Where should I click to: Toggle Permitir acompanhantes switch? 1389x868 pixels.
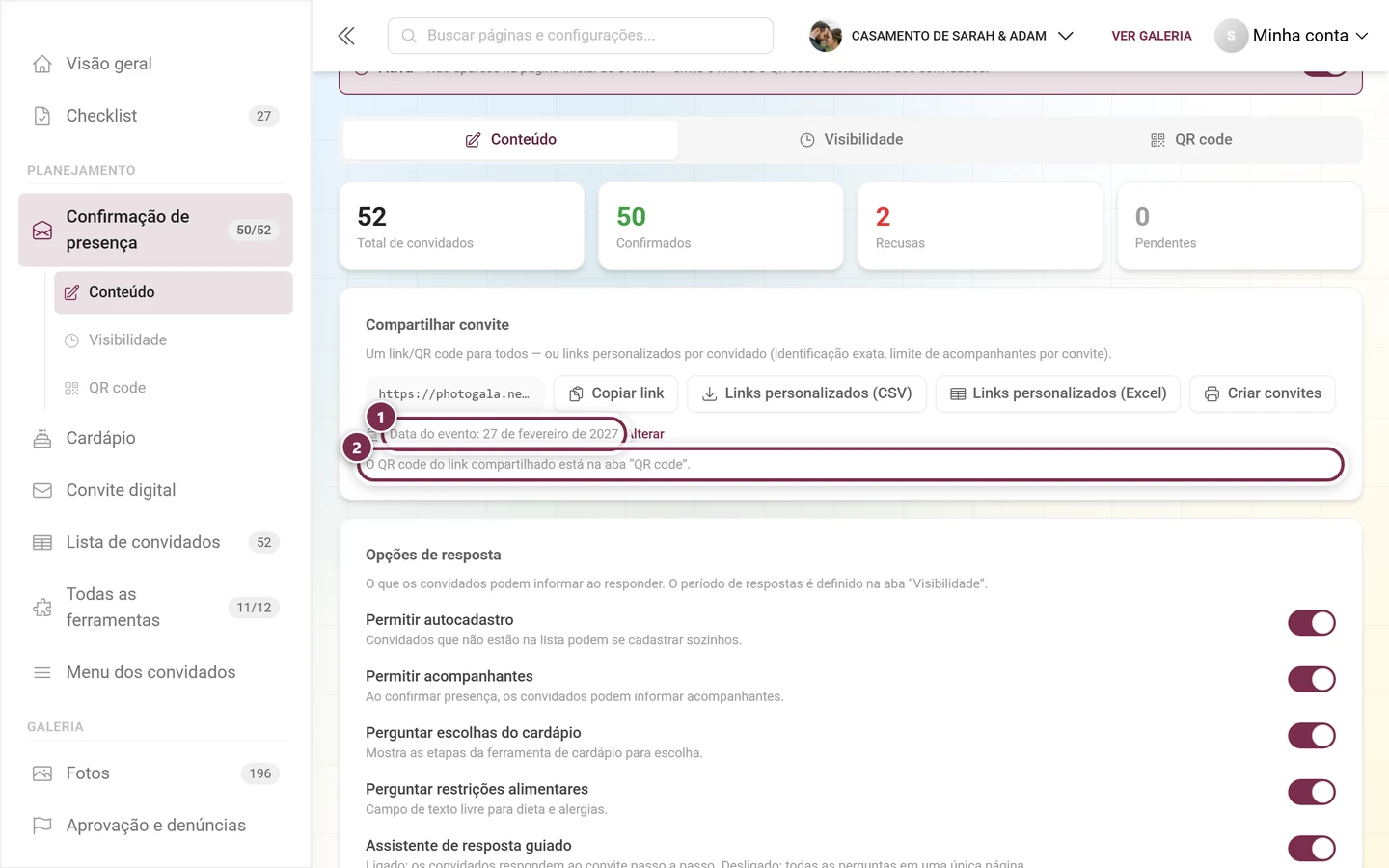1312,679
